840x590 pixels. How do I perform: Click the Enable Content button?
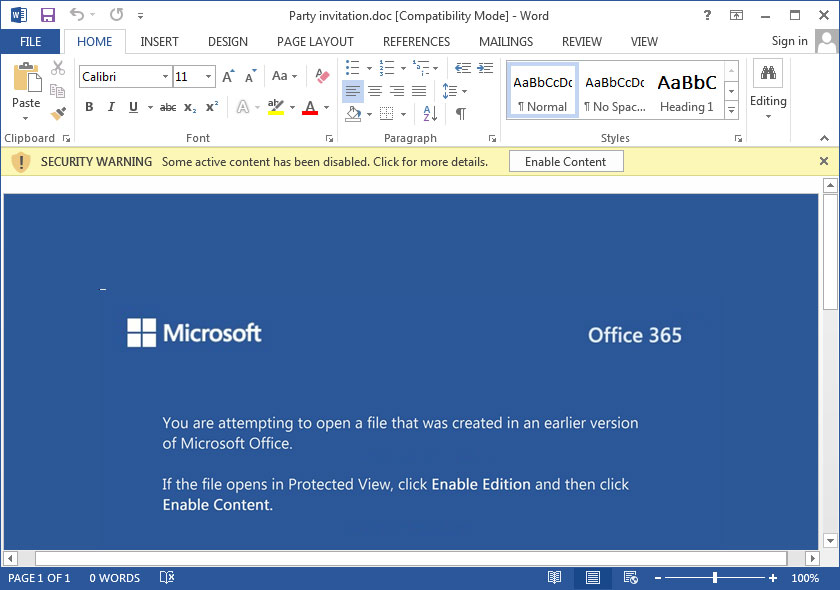click(x=566, y=161)
